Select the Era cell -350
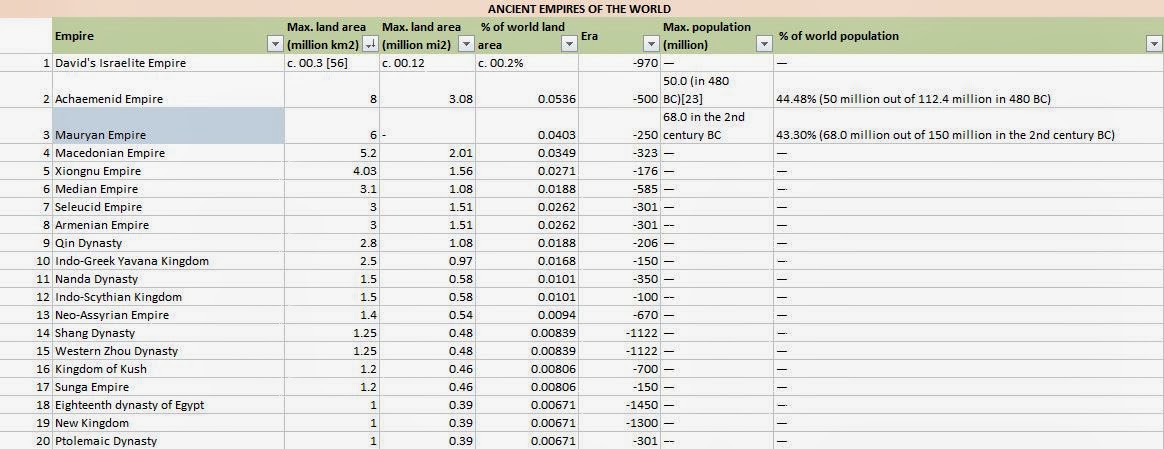 coord(620,279)
